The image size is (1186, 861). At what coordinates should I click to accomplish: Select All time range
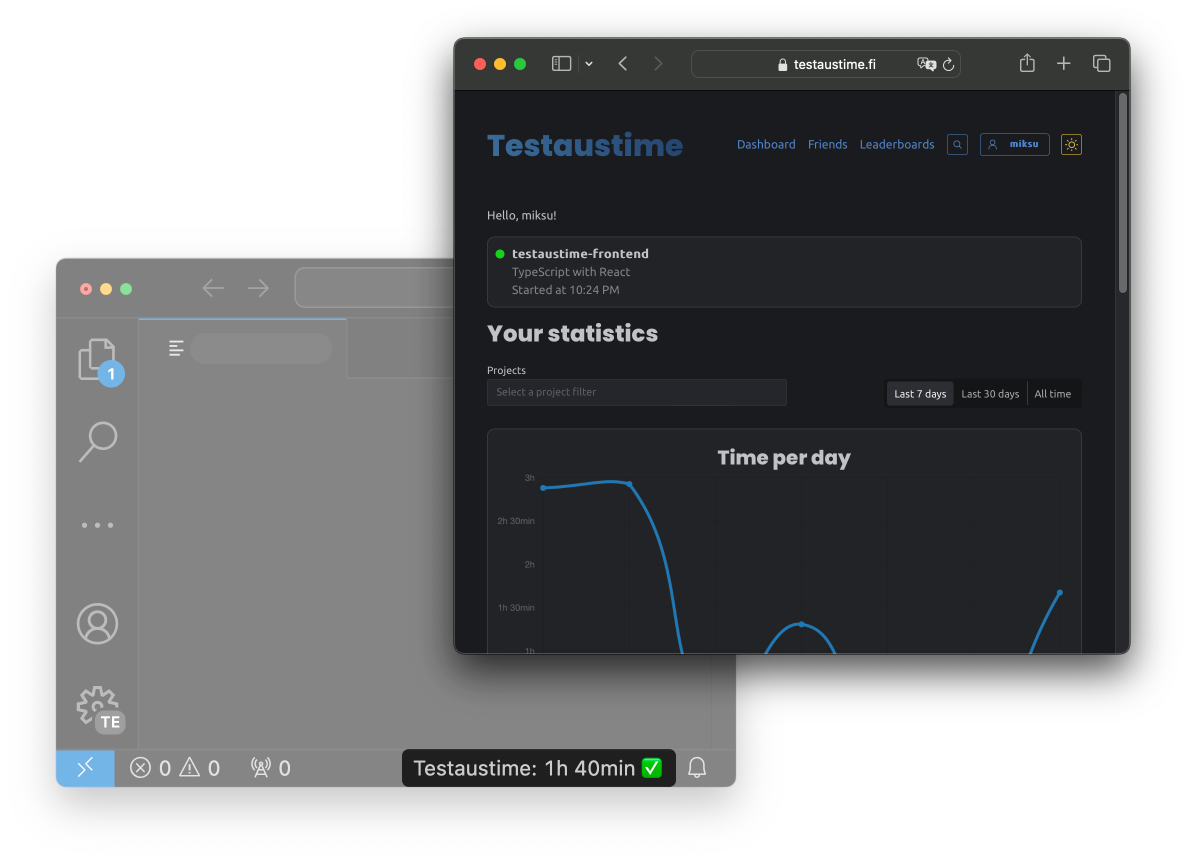1053,393
